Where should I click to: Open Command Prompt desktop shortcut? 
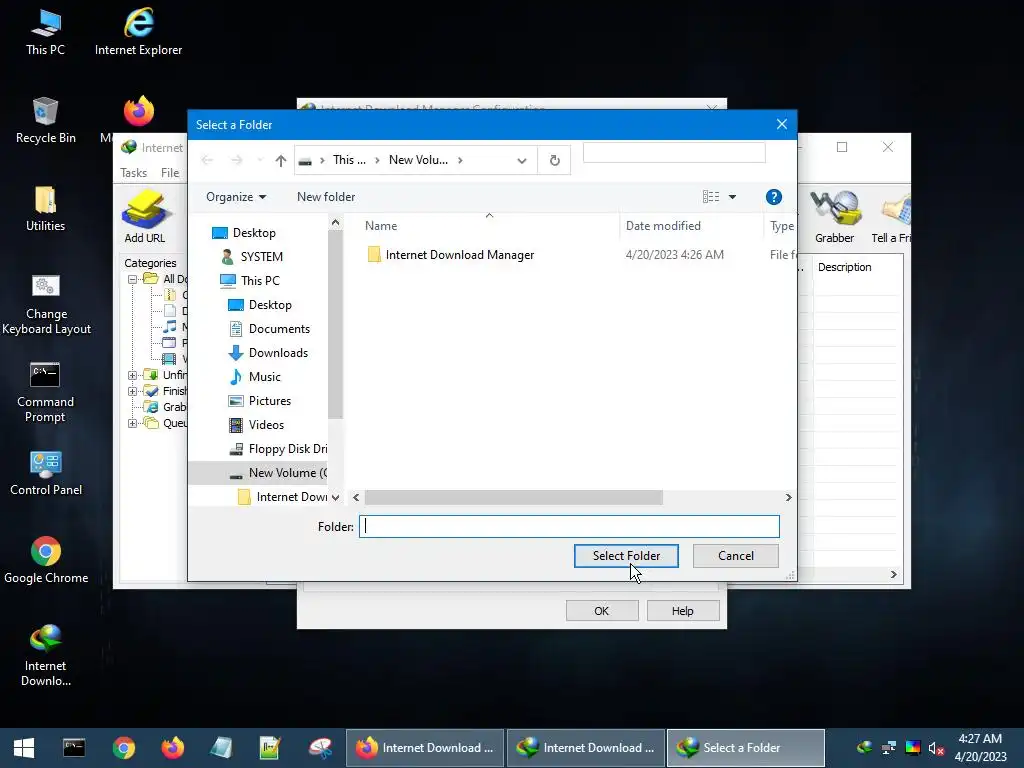pos(45,392)
